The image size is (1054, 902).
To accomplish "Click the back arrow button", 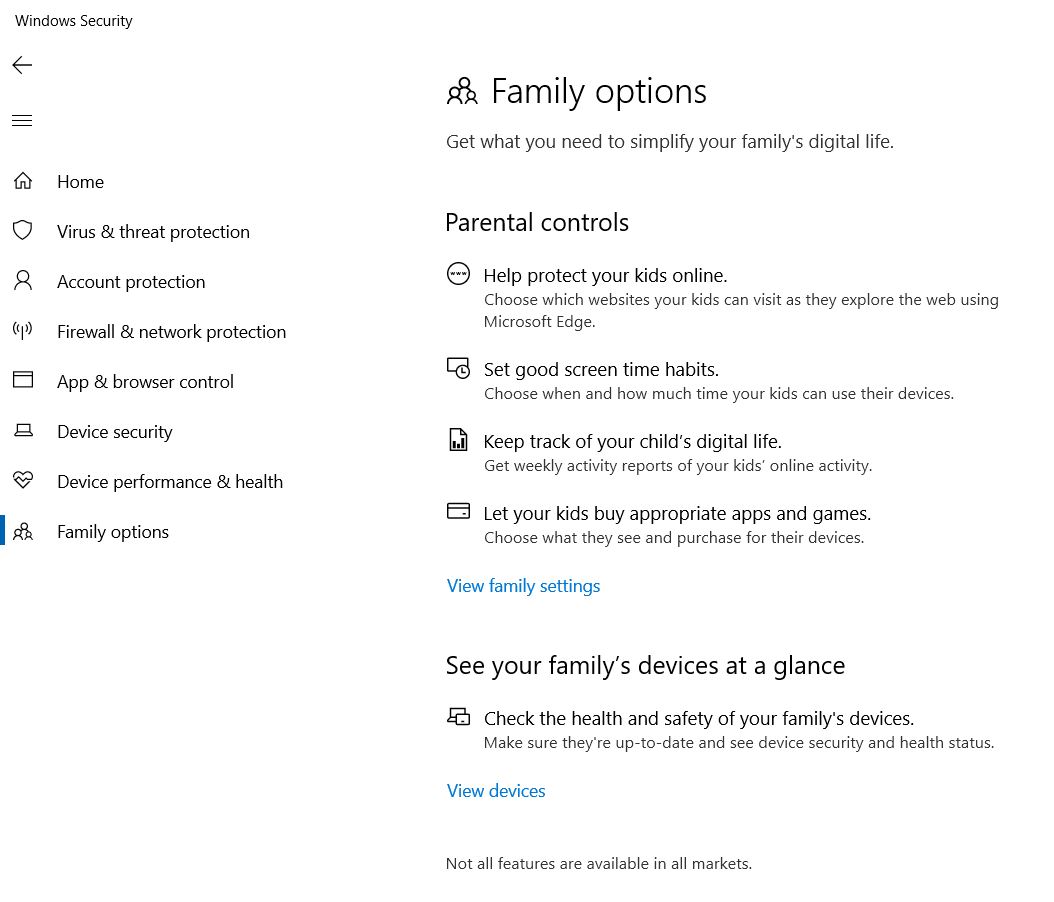I will (x=22, y=66).
